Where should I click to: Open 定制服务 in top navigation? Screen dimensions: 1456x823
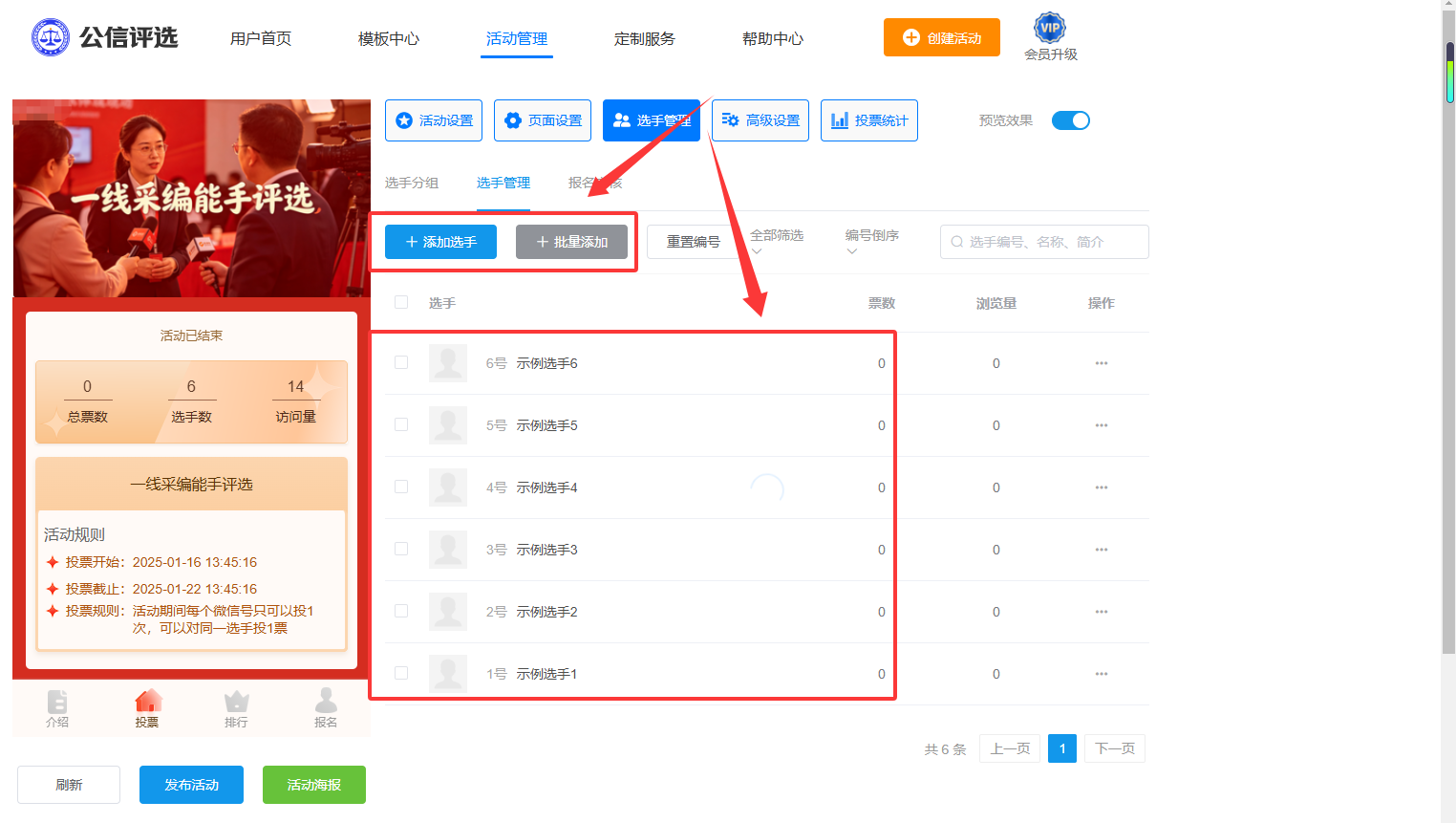(645, 38)
